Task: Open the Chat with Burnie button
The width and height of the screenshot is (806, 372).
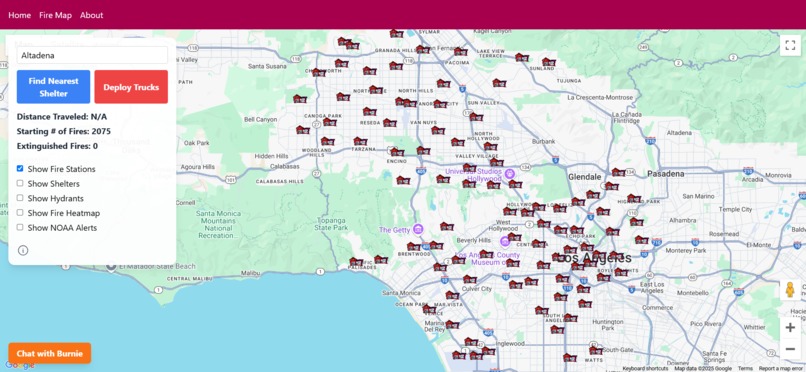Action: coord(49,353)
